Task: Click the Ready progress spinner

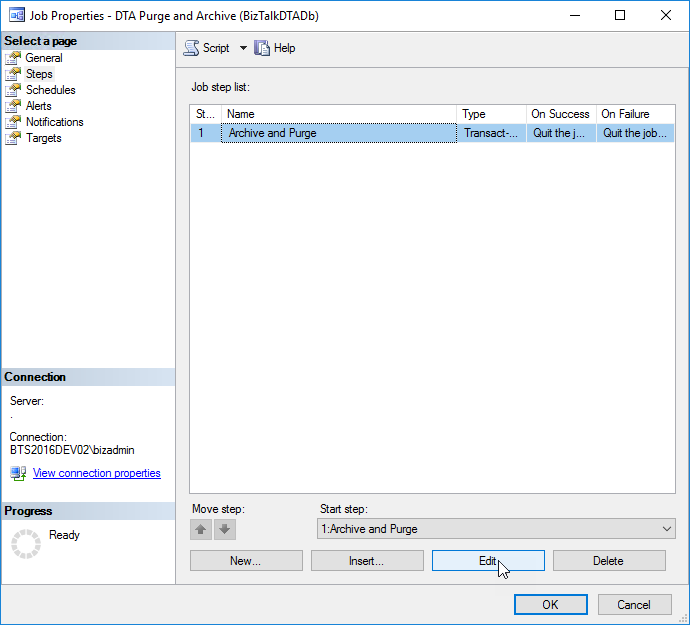Action: 26,544
